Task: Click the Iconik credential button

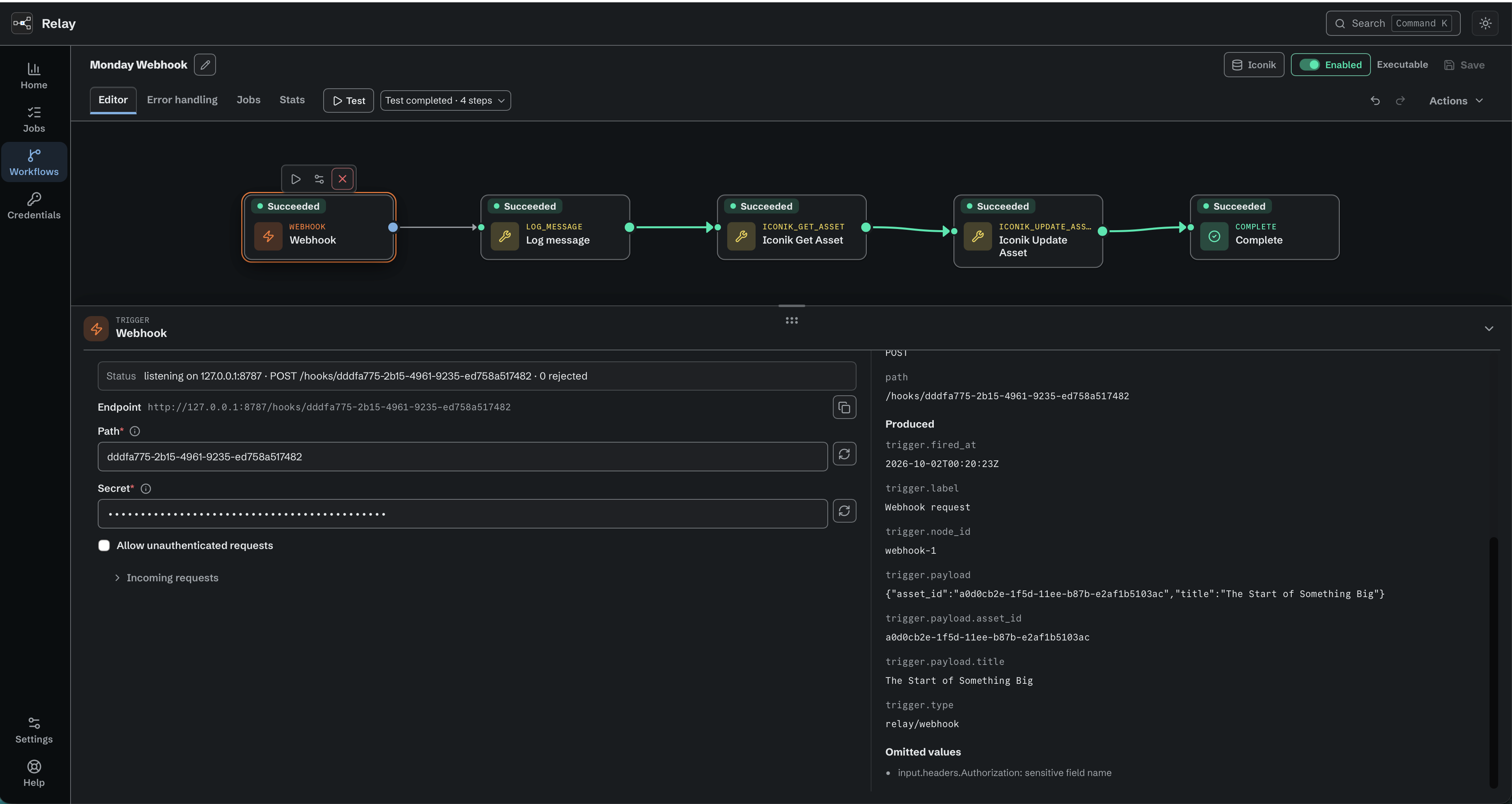Action: coord(1254,65)
